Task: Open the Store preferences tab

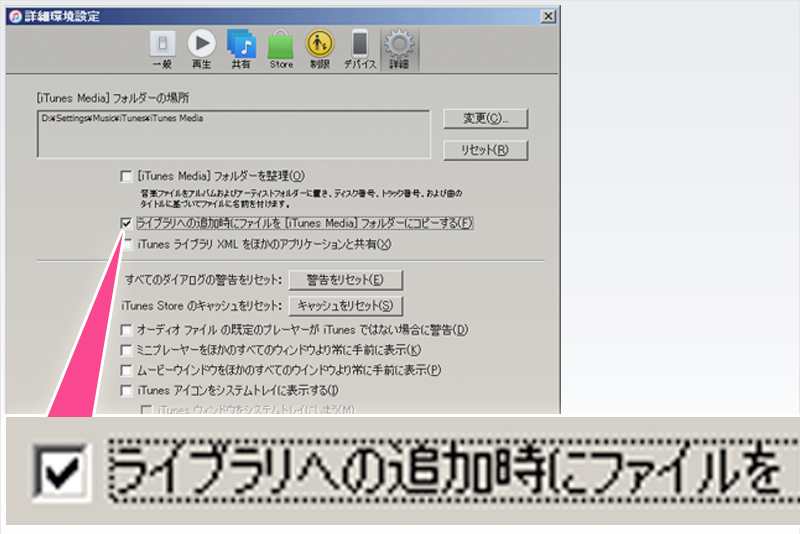Action: [281, 49]
